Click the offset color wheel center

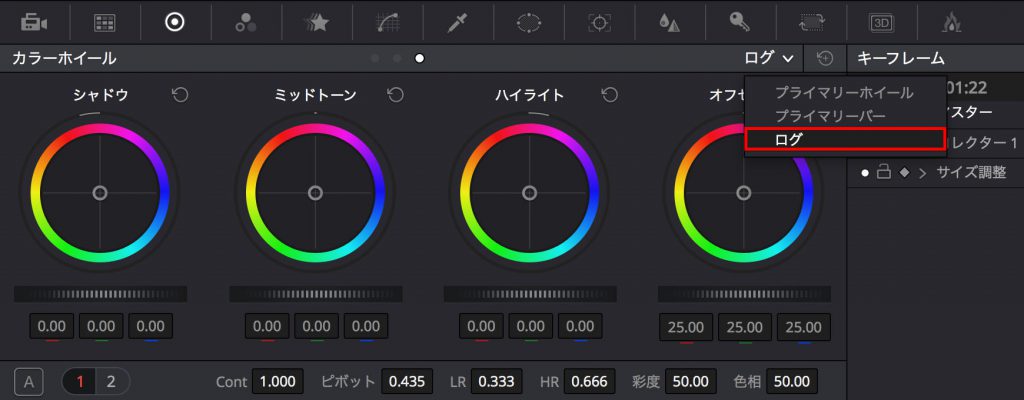point(744,193)
